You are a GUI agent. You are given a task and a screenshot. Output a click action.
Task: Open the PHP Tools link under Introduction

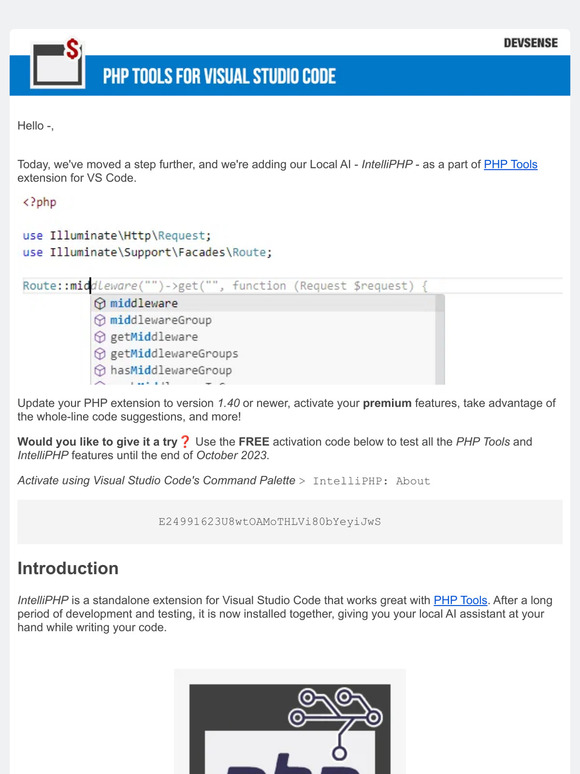pyautogui.click(x=460, y=600)
